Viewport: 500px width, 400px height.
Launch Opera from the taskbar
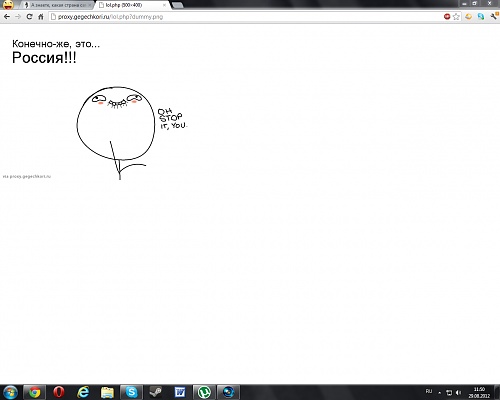click(x=59, y=392)
